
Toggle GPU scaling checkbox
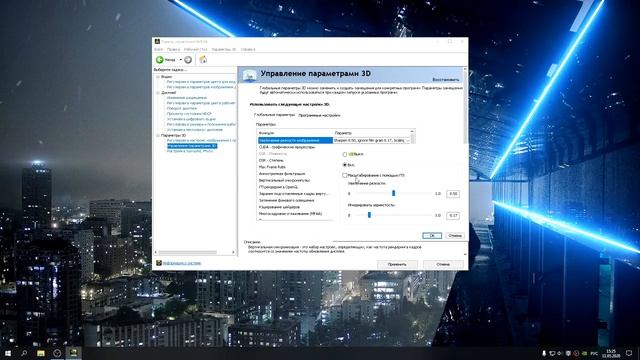pos(345,176)
